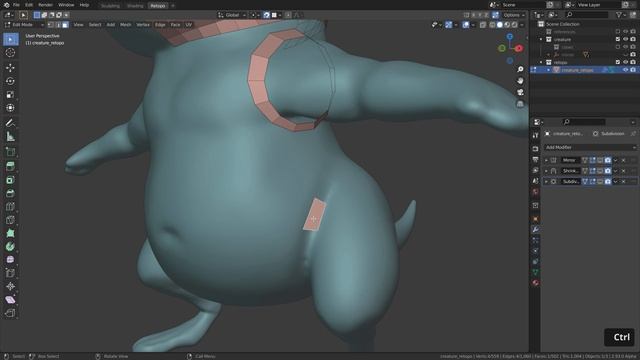Select the Select Box tool in the left toolbar
Image resolution: width=640 pixels, height=360 pixels.
[10, 40]
